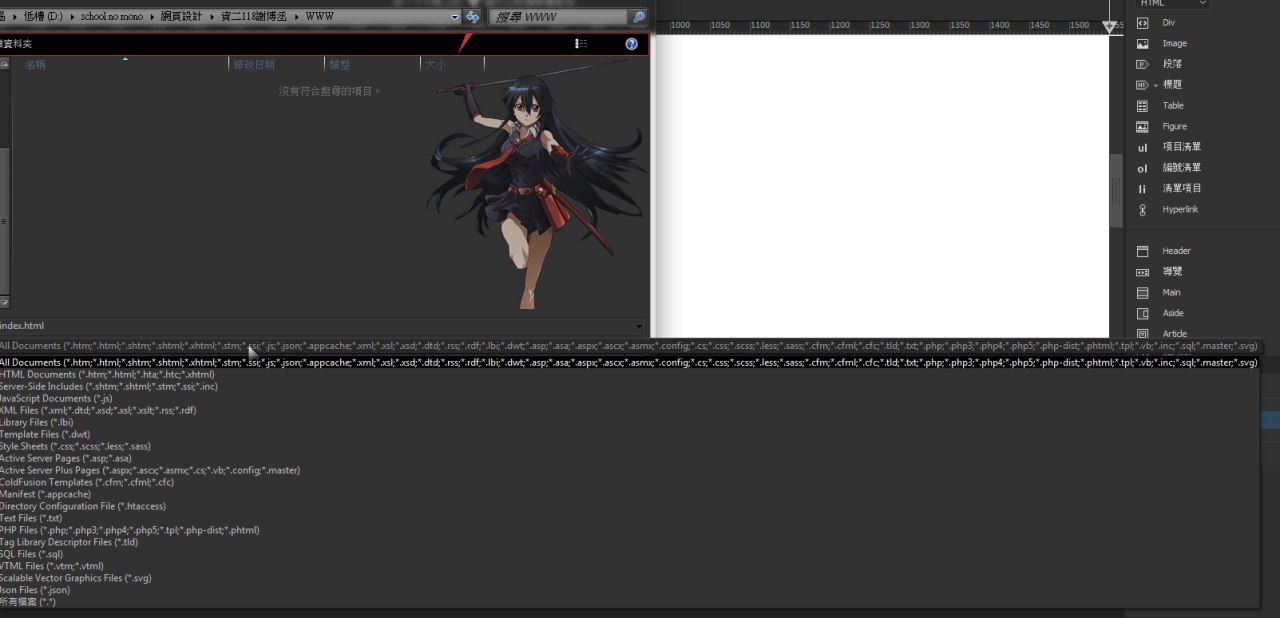Select HTML Documents file type option
This screenshot has width=1280, height=618.
(x=107, y=375)
